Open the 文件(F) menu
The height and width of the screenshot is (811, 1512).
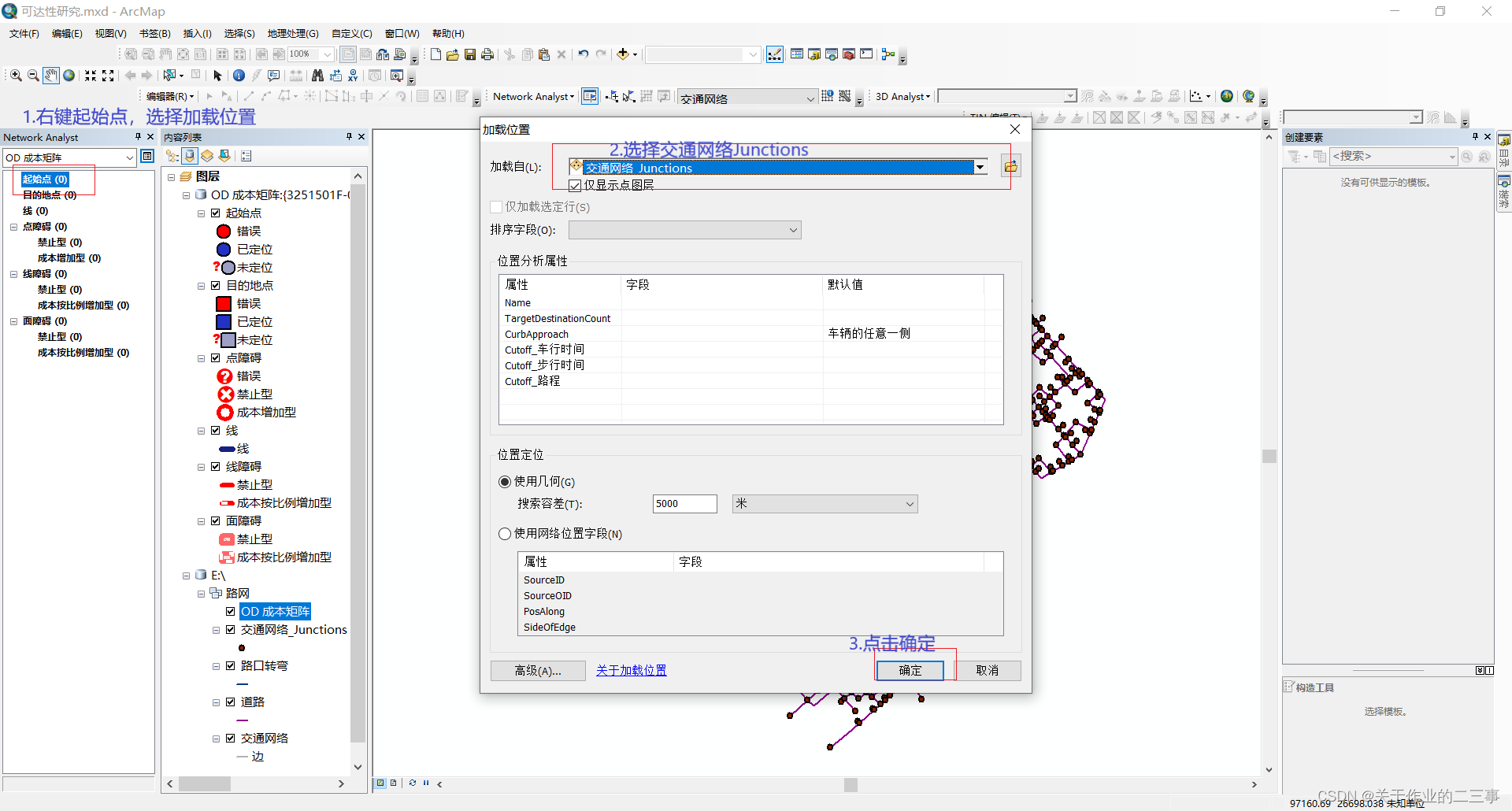[x=24, y=34]
